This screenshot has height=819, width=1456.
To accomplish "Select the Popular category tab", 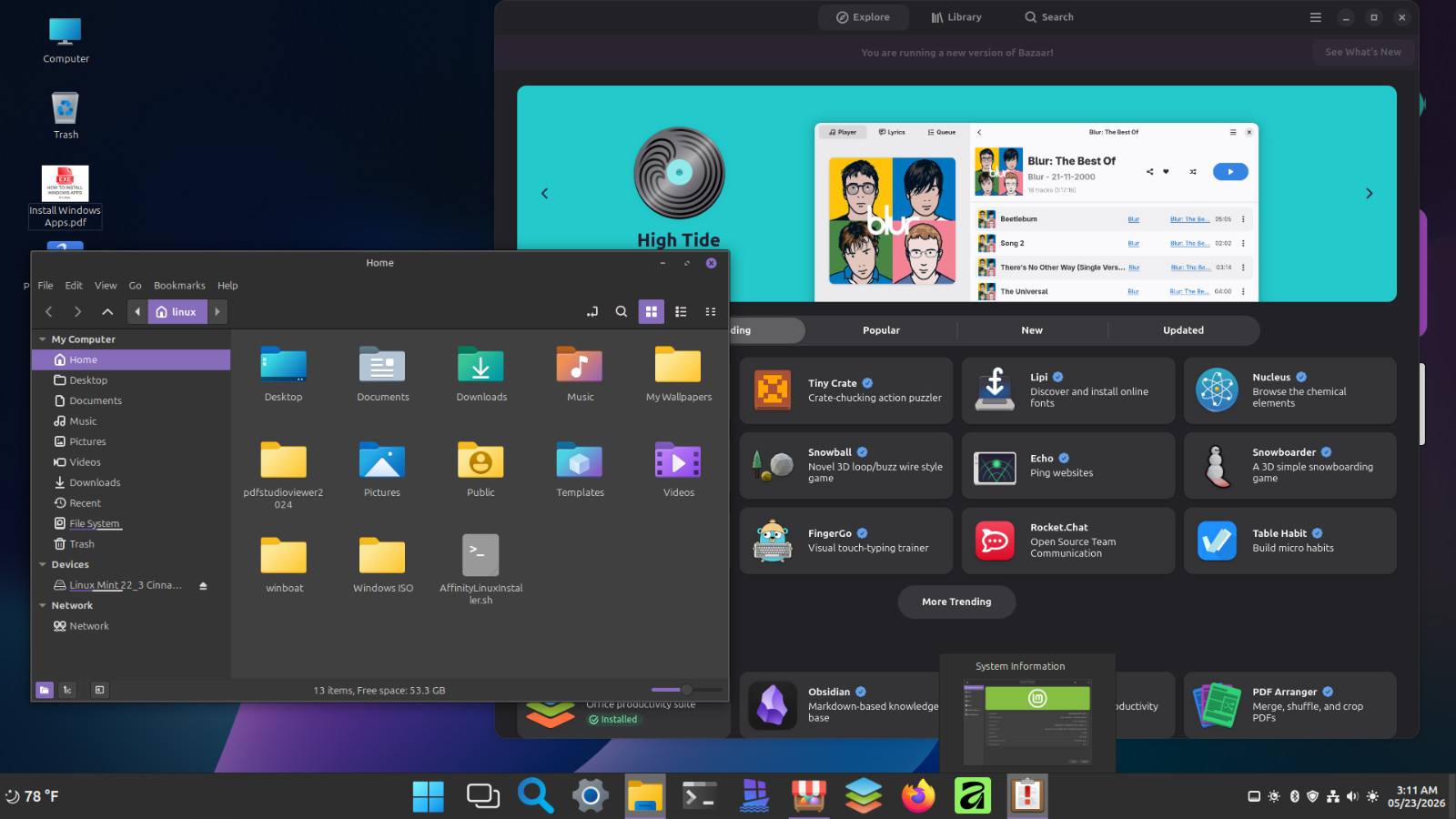I will point(881,330).
